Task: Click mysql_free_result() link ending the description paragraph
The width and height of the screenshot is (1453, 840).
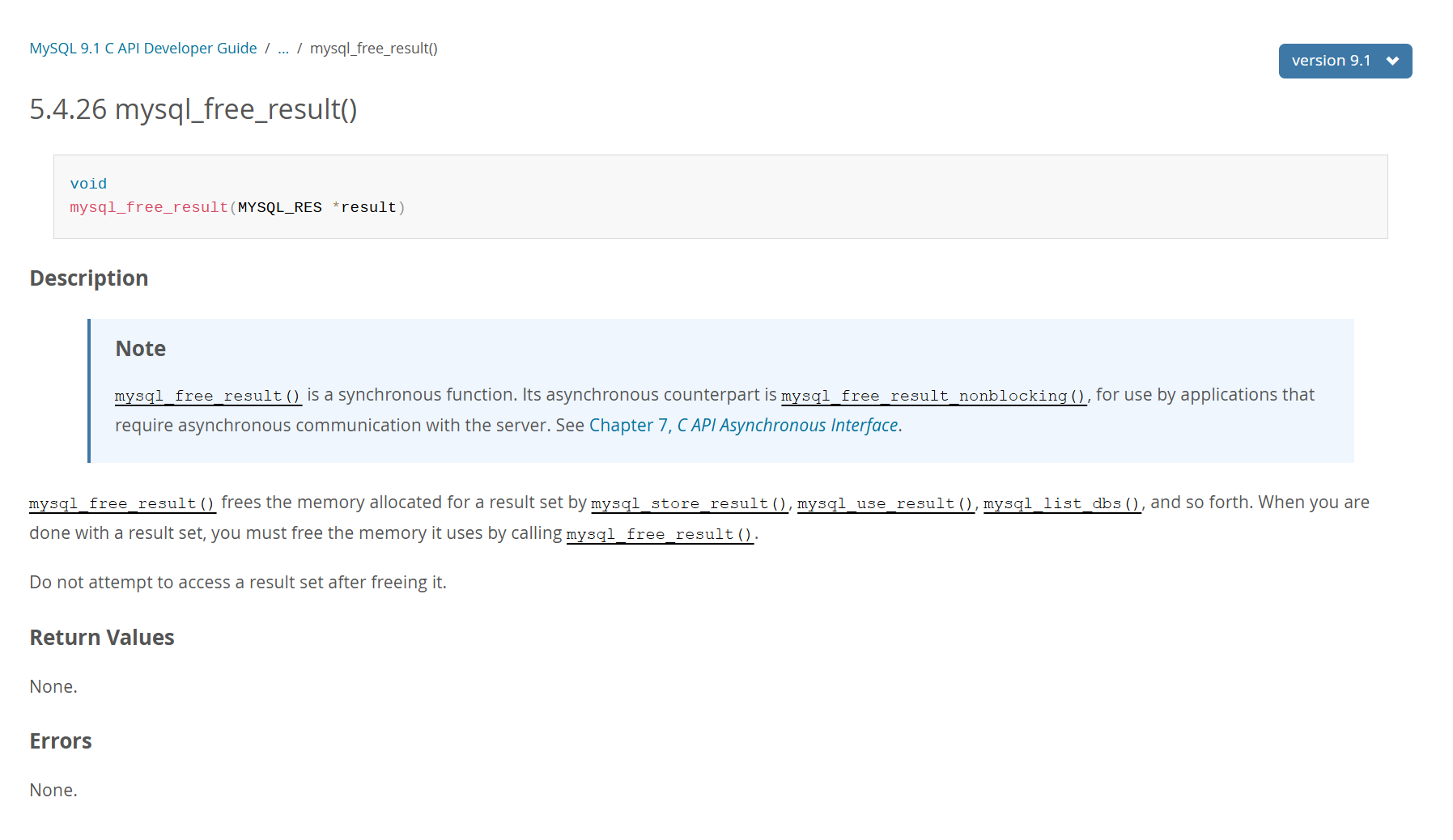Action: coord(660,534)
